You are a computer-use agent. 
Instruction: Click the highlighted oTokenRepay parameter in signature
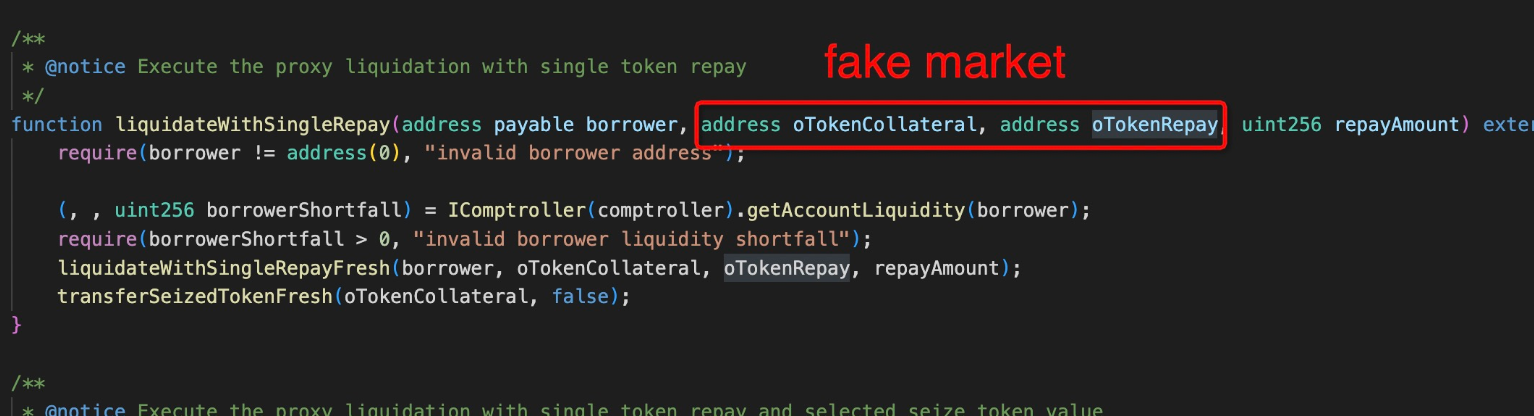coord(1154,125)
